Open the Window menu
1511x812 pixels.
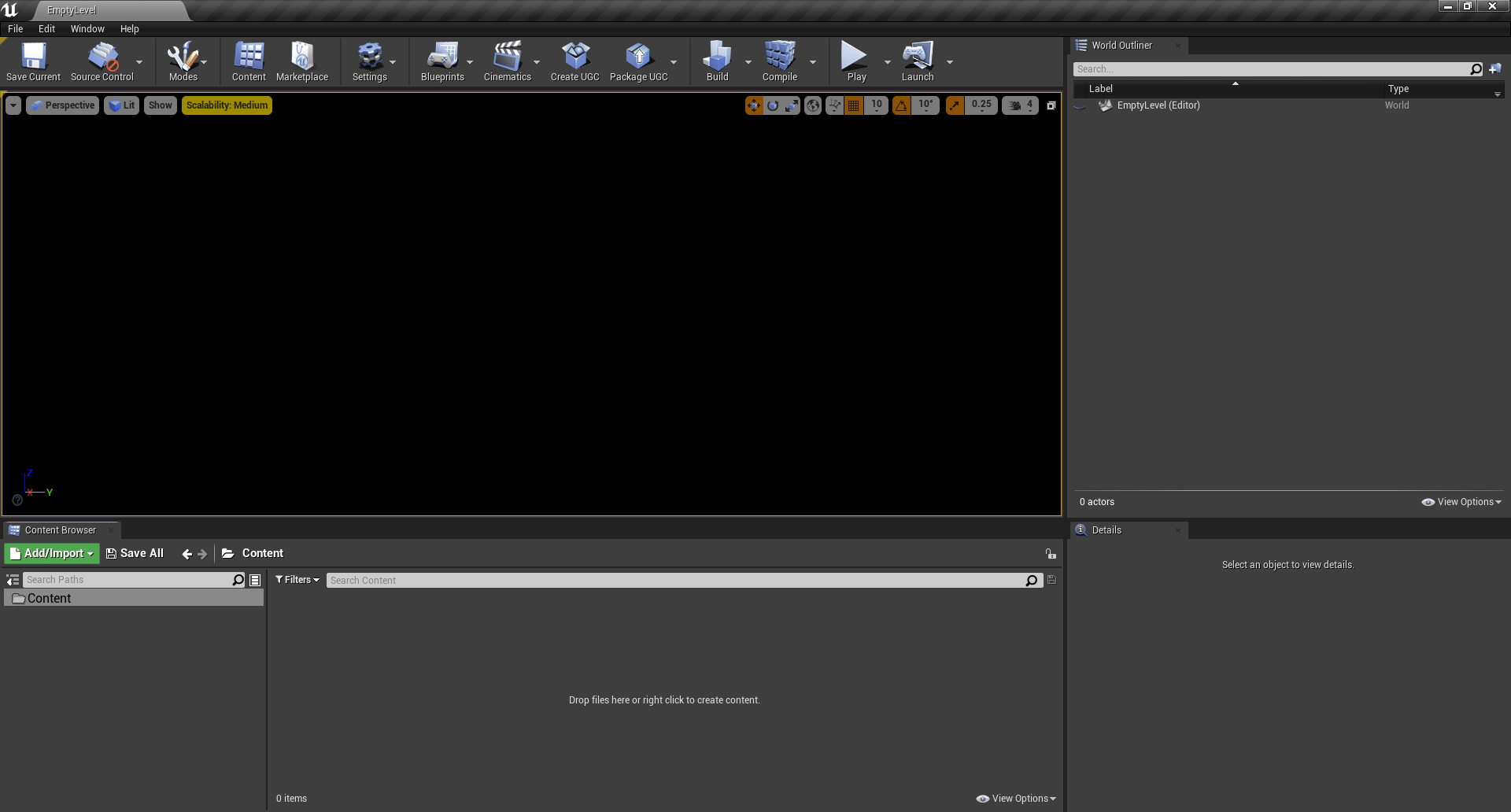pyautogui.click(x=87, y=29)
